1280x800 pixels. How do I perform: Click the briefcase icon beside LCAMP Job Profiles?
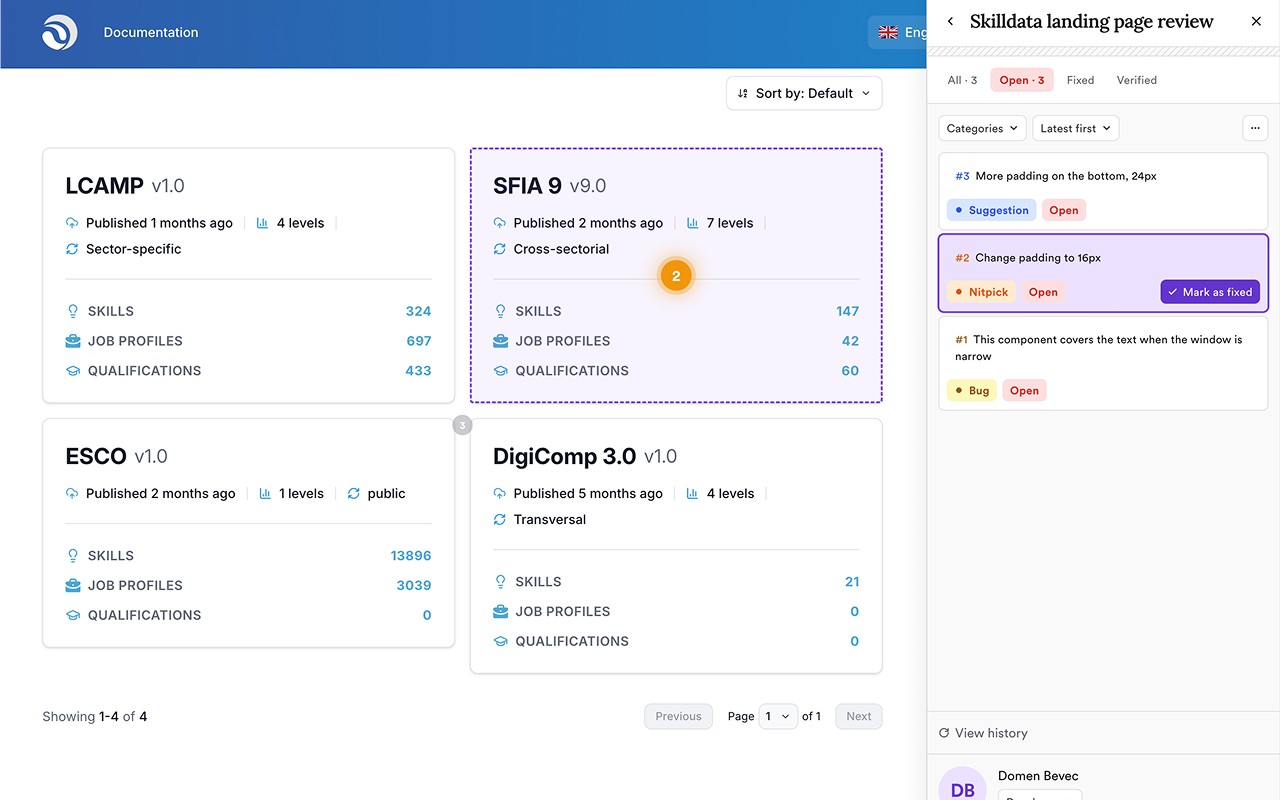[x=72, y=341]
